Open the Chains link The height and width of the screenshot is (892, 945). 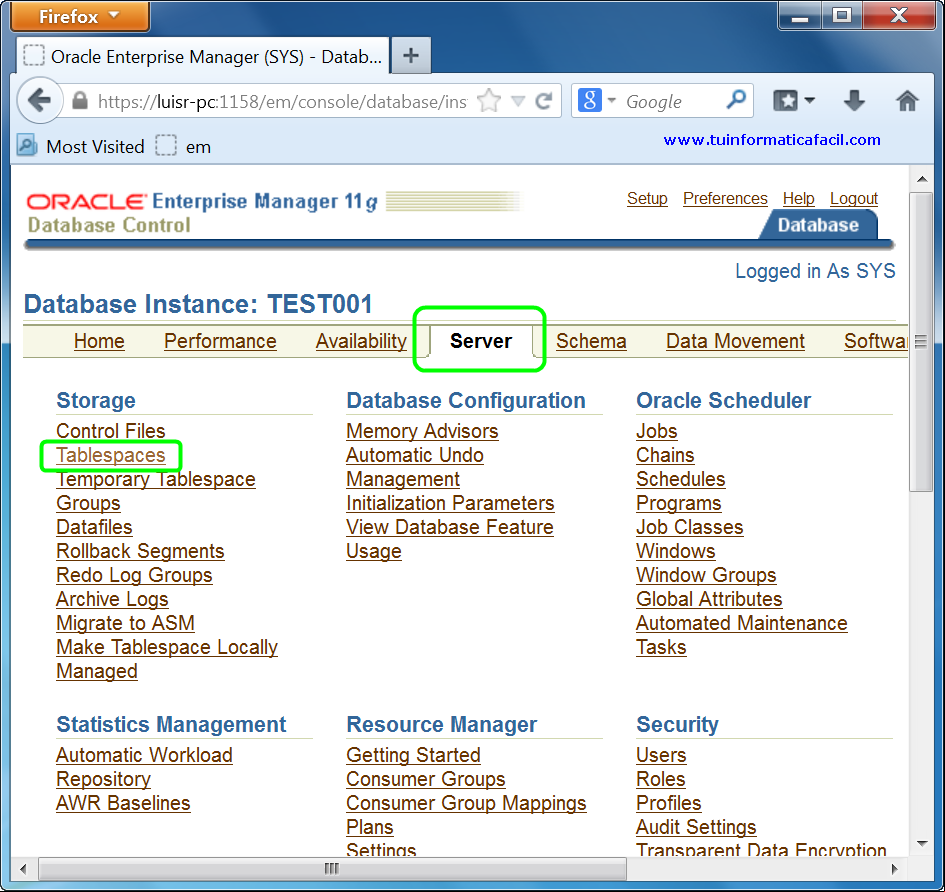coord(665,455)
